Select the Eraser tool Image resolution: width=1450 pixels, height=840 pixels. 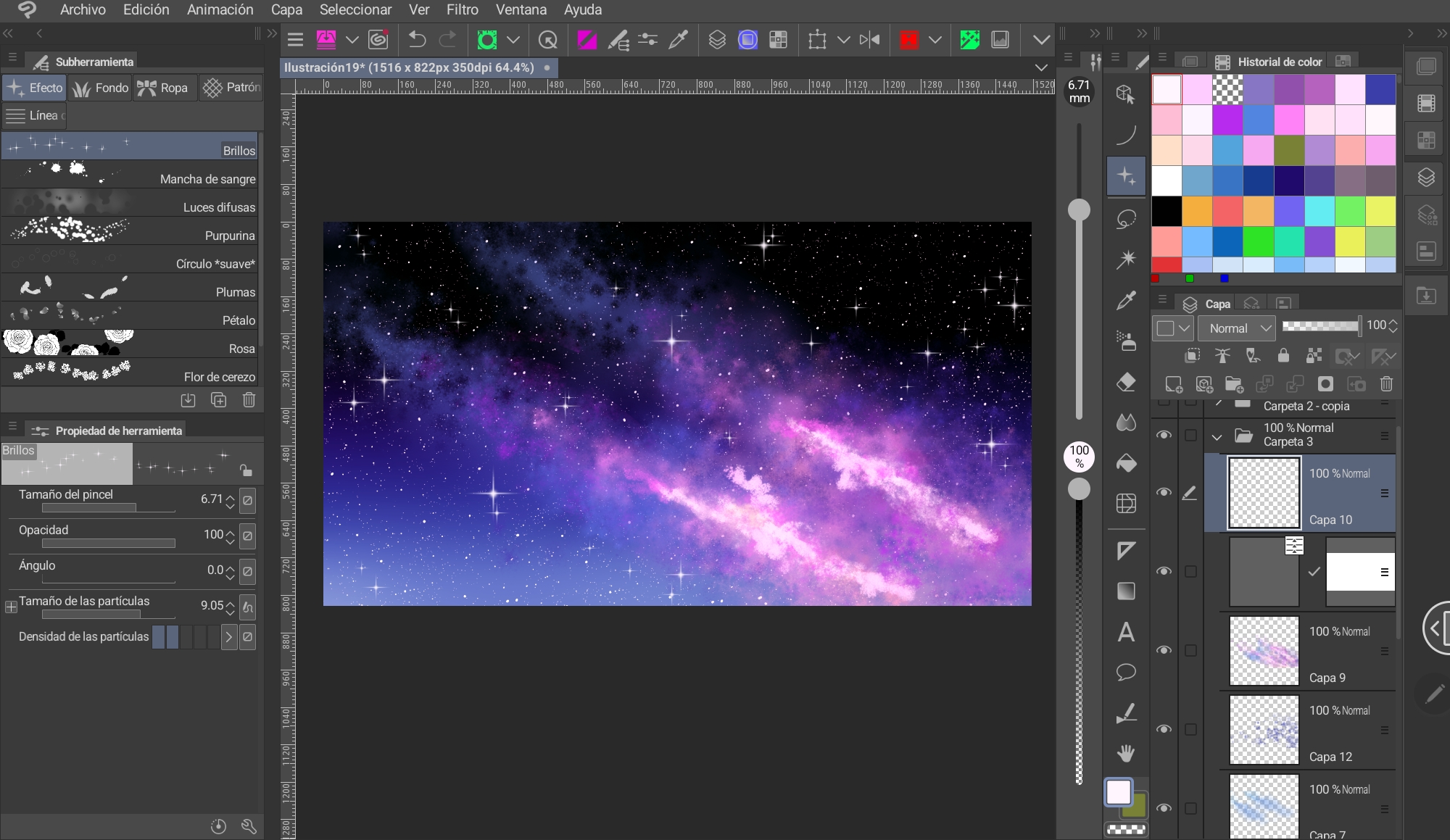[x=1126, y=382]
